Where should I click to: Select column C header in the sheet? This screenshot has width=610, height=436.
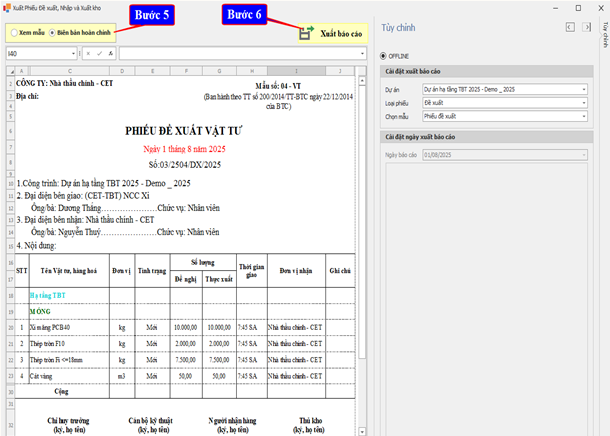point(68,71)
